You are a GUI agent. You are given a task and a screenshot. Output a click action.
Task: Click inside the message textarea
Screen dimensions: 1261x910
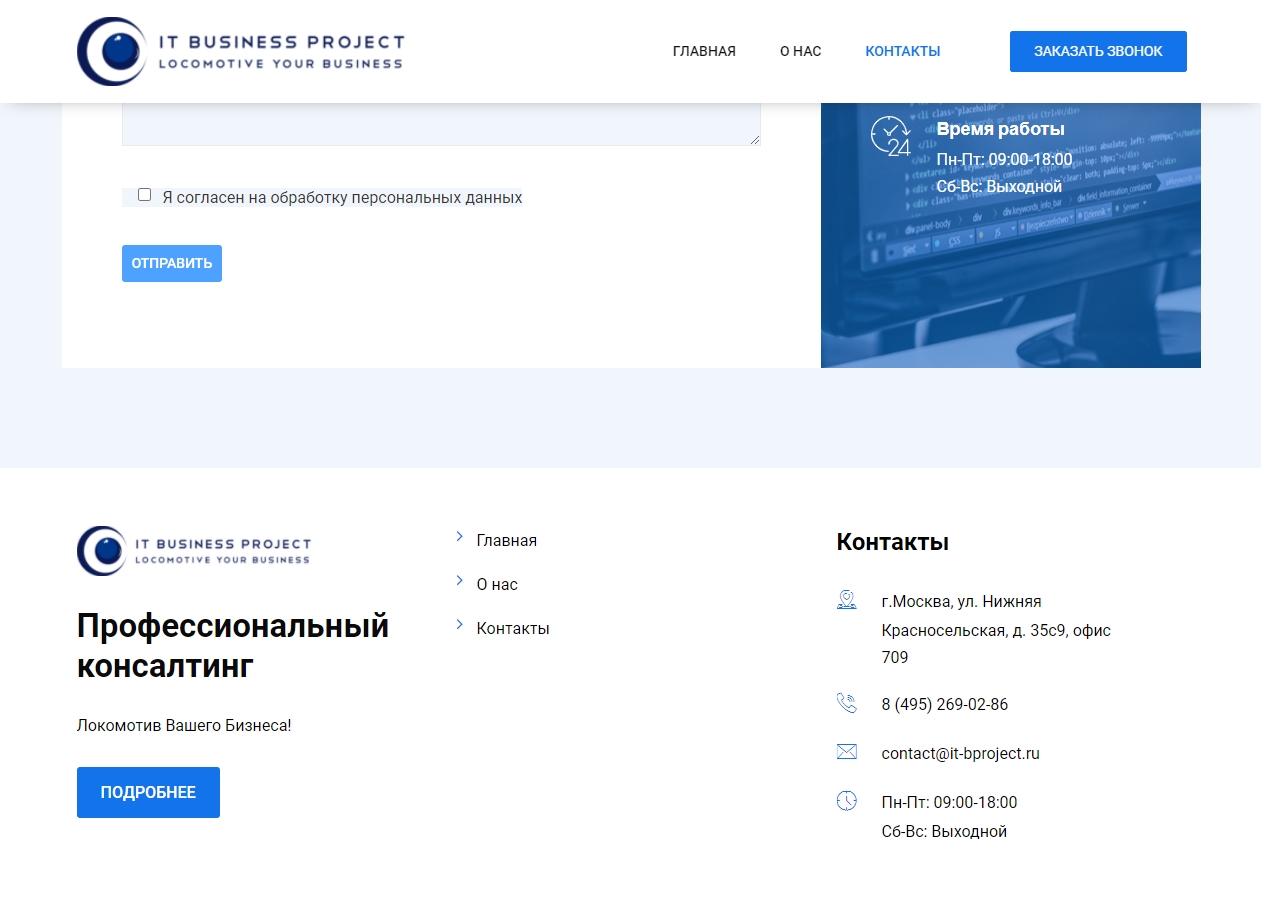click(441, 124)
